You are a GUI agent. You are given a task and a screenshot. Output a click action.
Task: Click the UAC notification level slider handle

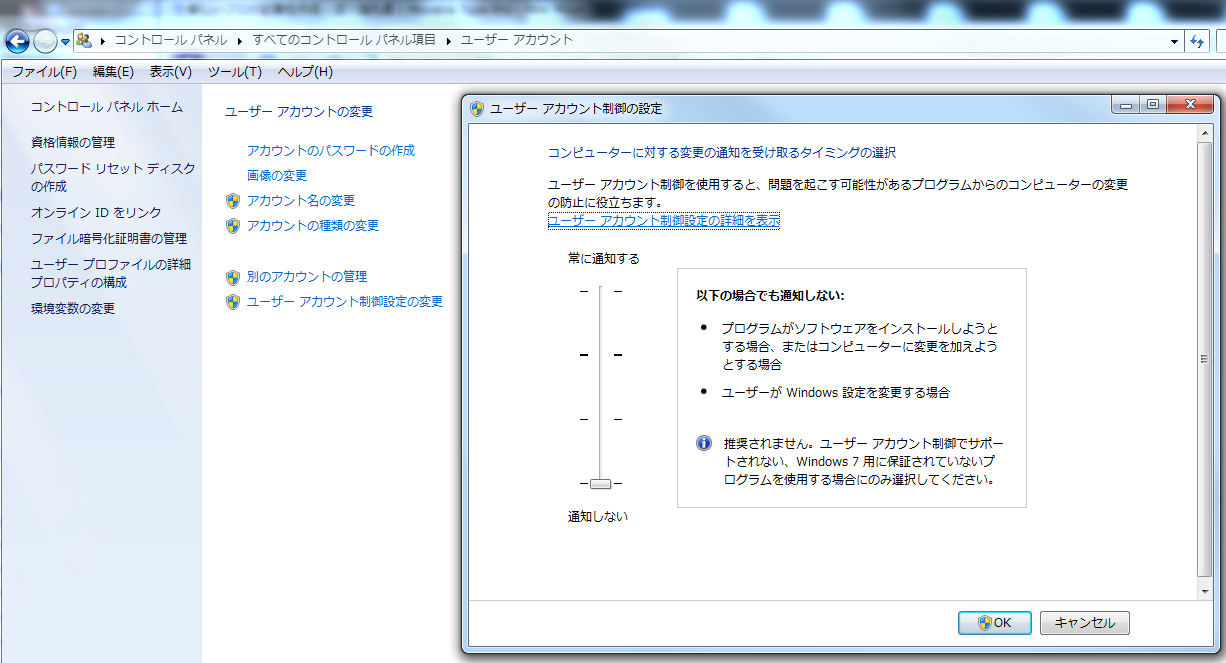click(600, 484)
